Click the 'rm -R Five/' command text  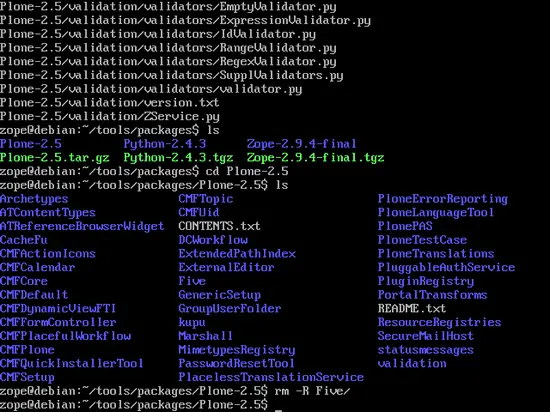tap(312, 391)
